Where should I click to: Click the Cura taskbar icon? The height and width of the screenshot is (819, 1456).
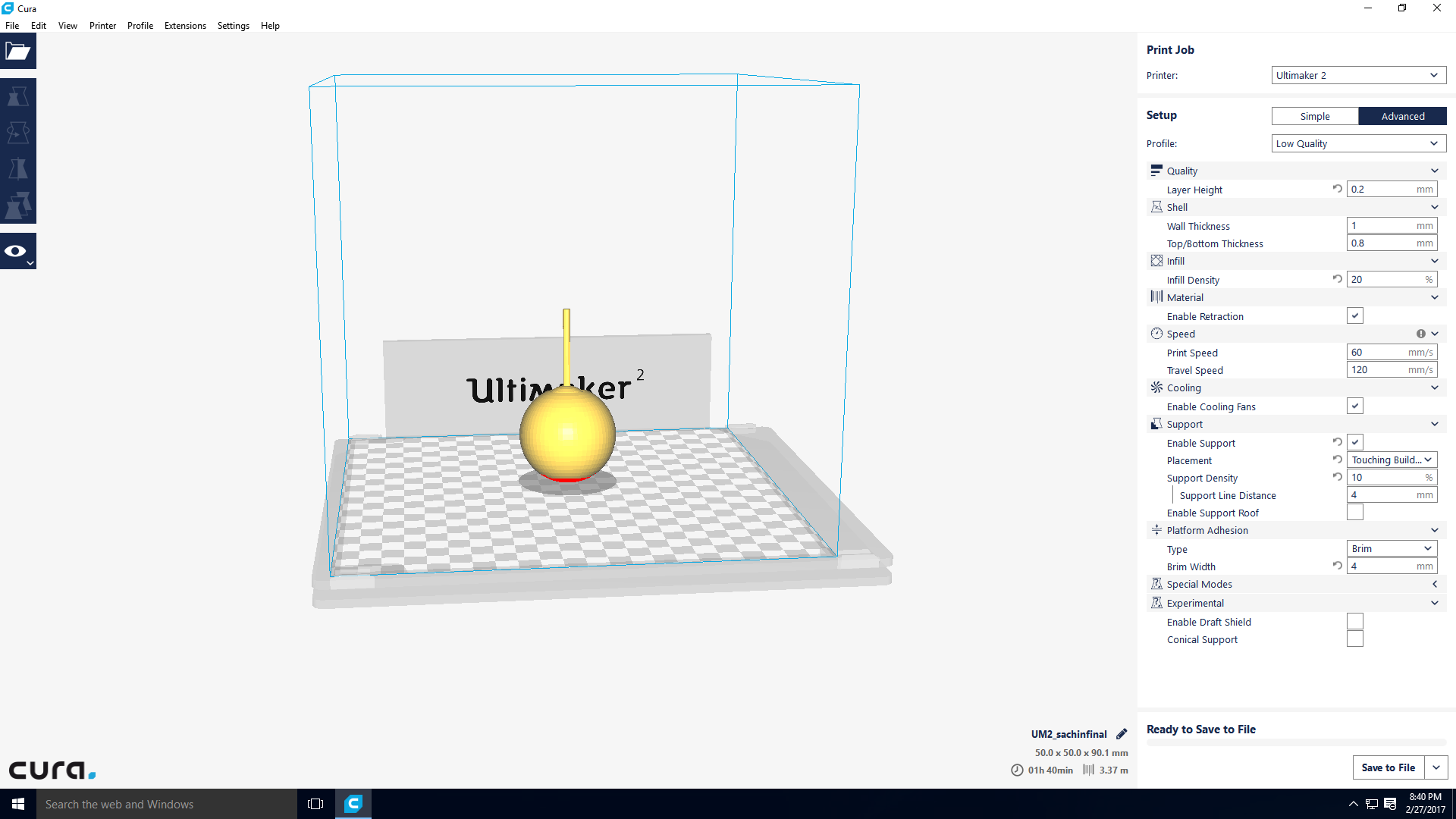[x=353, y=804]
